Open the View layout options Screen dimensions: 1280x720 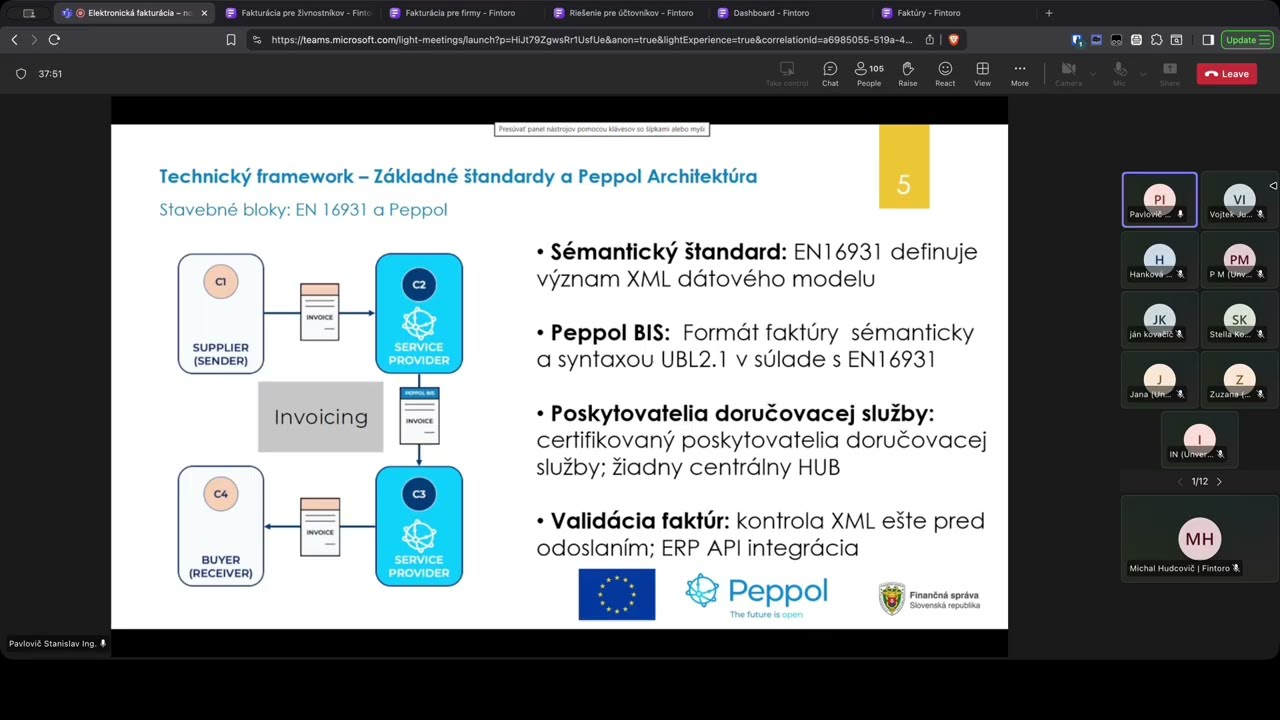tap(982, 74)
